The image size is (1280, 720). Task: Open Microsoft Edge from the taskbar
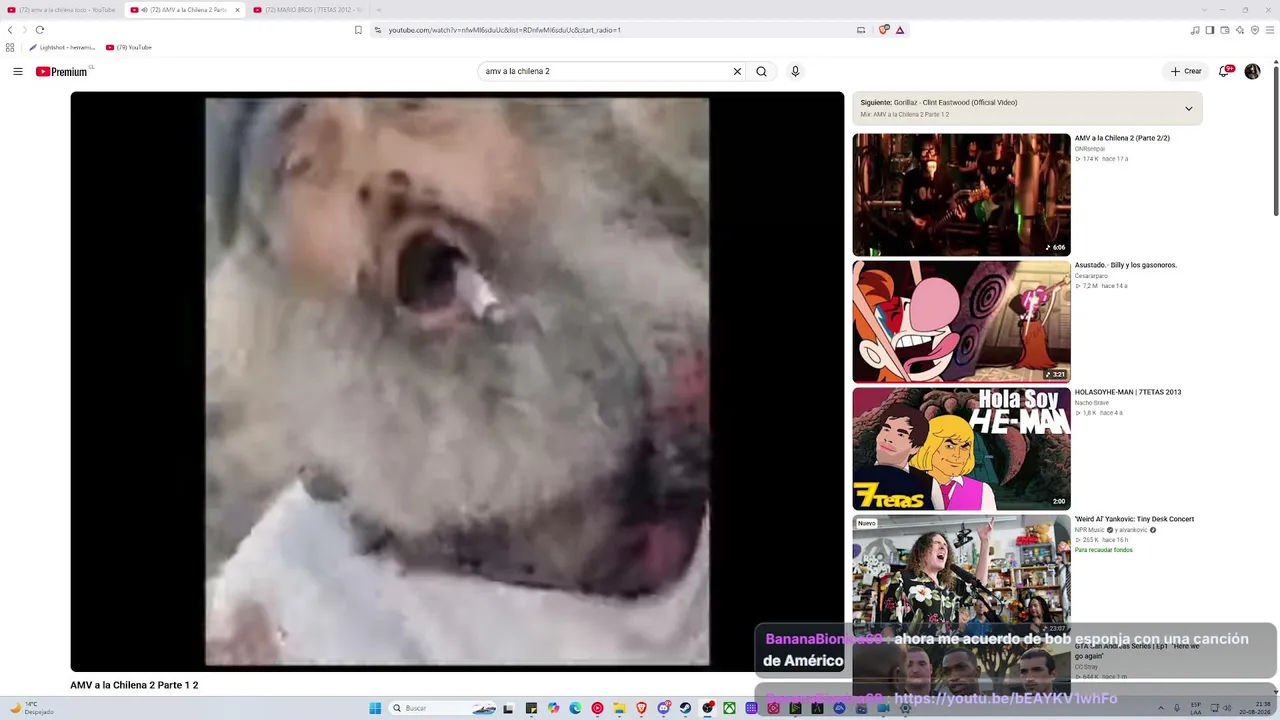pyautogui.click(x=575, y=708)
